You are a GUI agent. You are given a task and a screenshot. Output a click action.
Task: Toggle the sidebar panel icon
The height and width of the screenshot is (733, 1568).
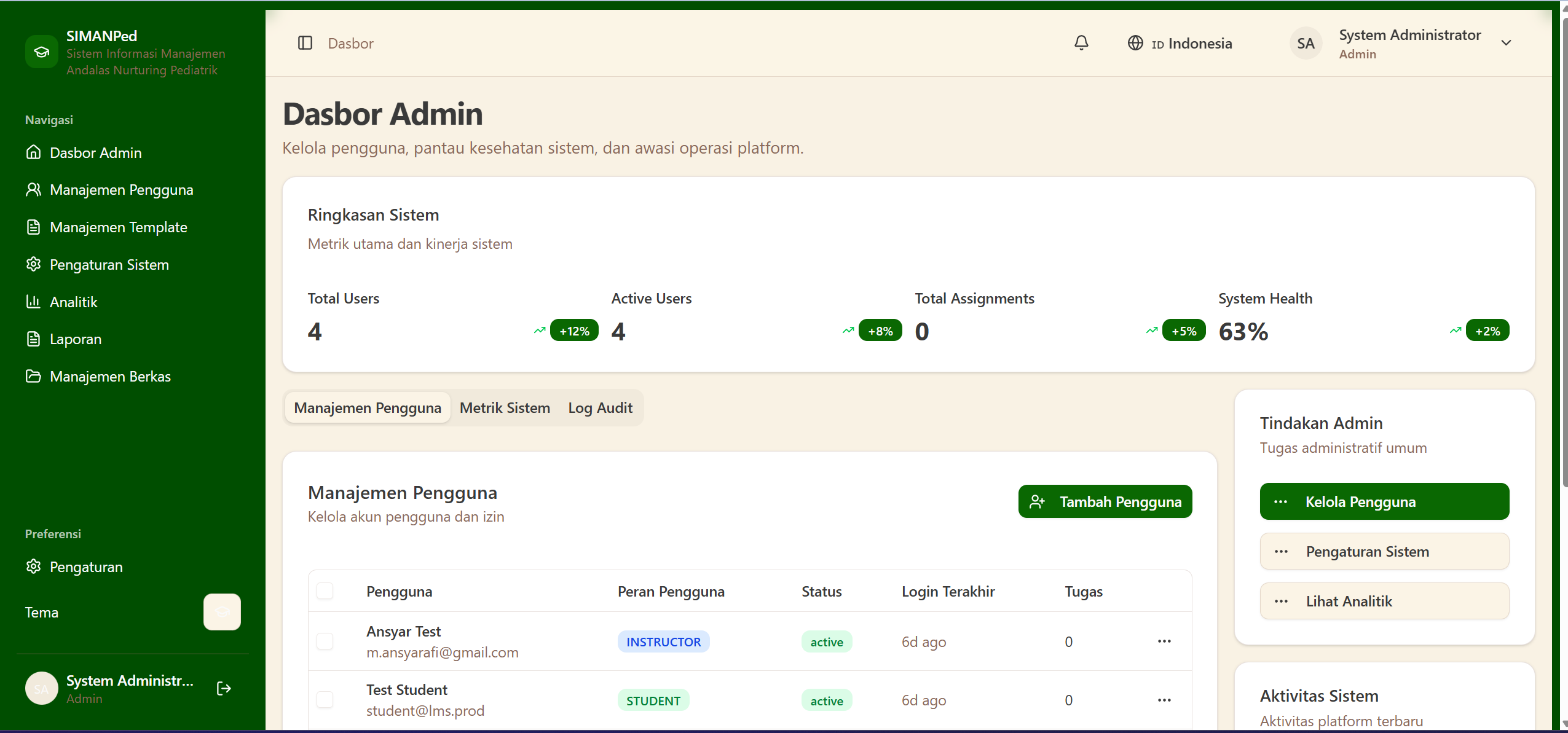[x=305, y=43]
